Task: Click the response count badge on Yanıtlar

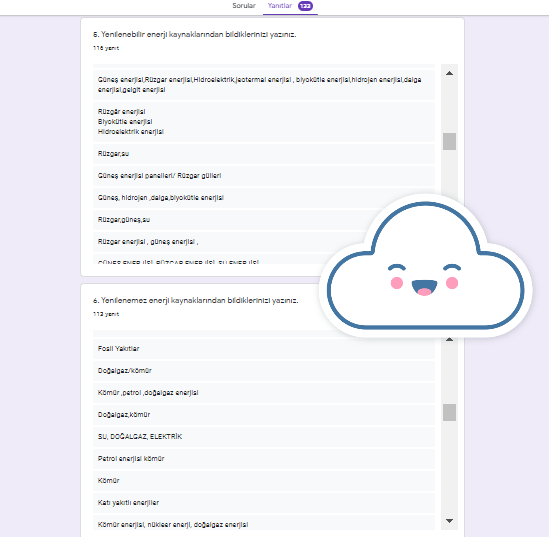Action: click(x=305, y=6)
